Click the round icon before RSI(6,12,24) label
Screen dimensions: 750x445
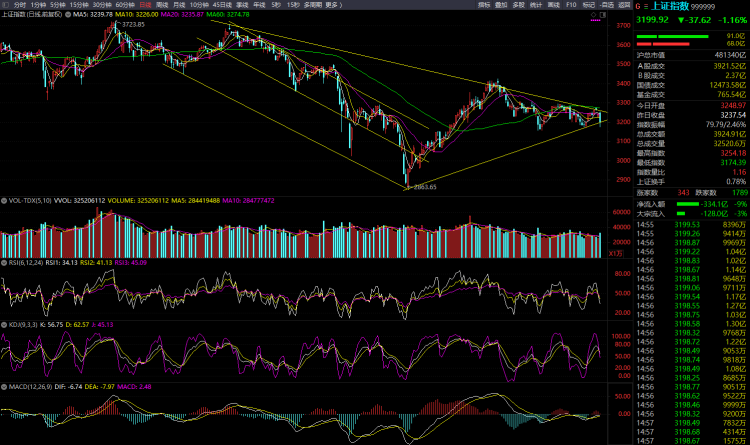click(x=3, y=263)
